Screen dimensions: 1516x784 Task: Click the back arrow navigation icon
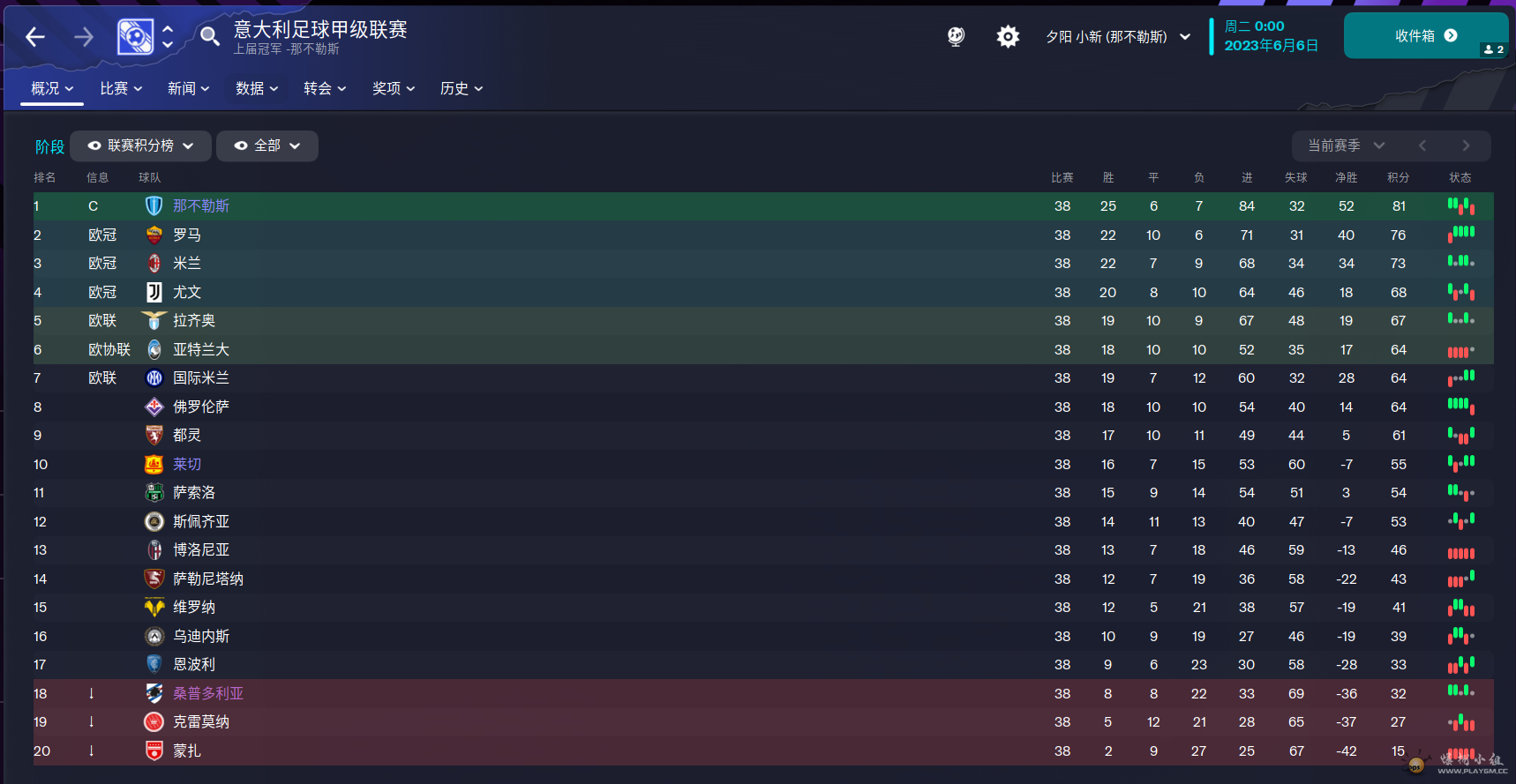35,37
